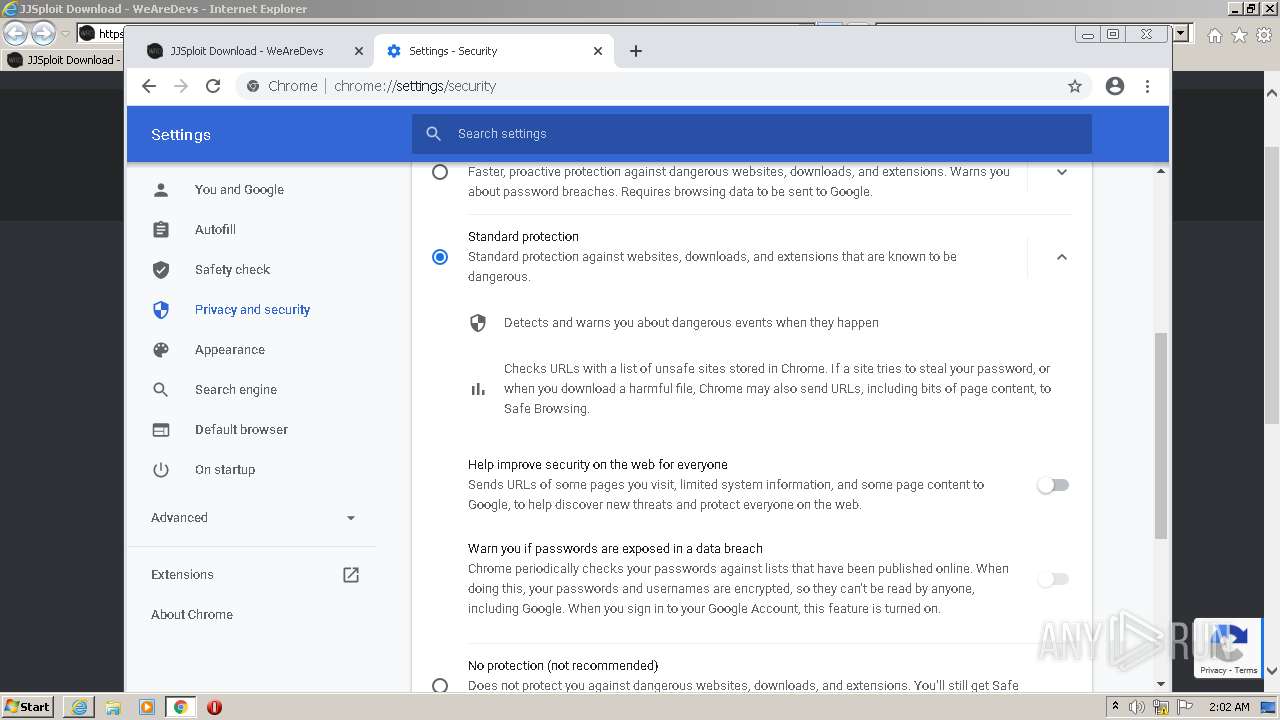Select the Standard protection radio button
Screen dimensions: 1280x720
440,257
